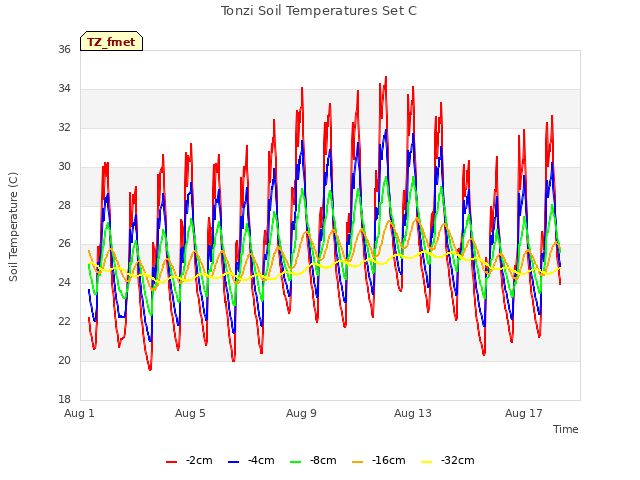Click the blue -4cm legend color marker
The height and width of the screenshot is (480, 640).
pos(233,462)
